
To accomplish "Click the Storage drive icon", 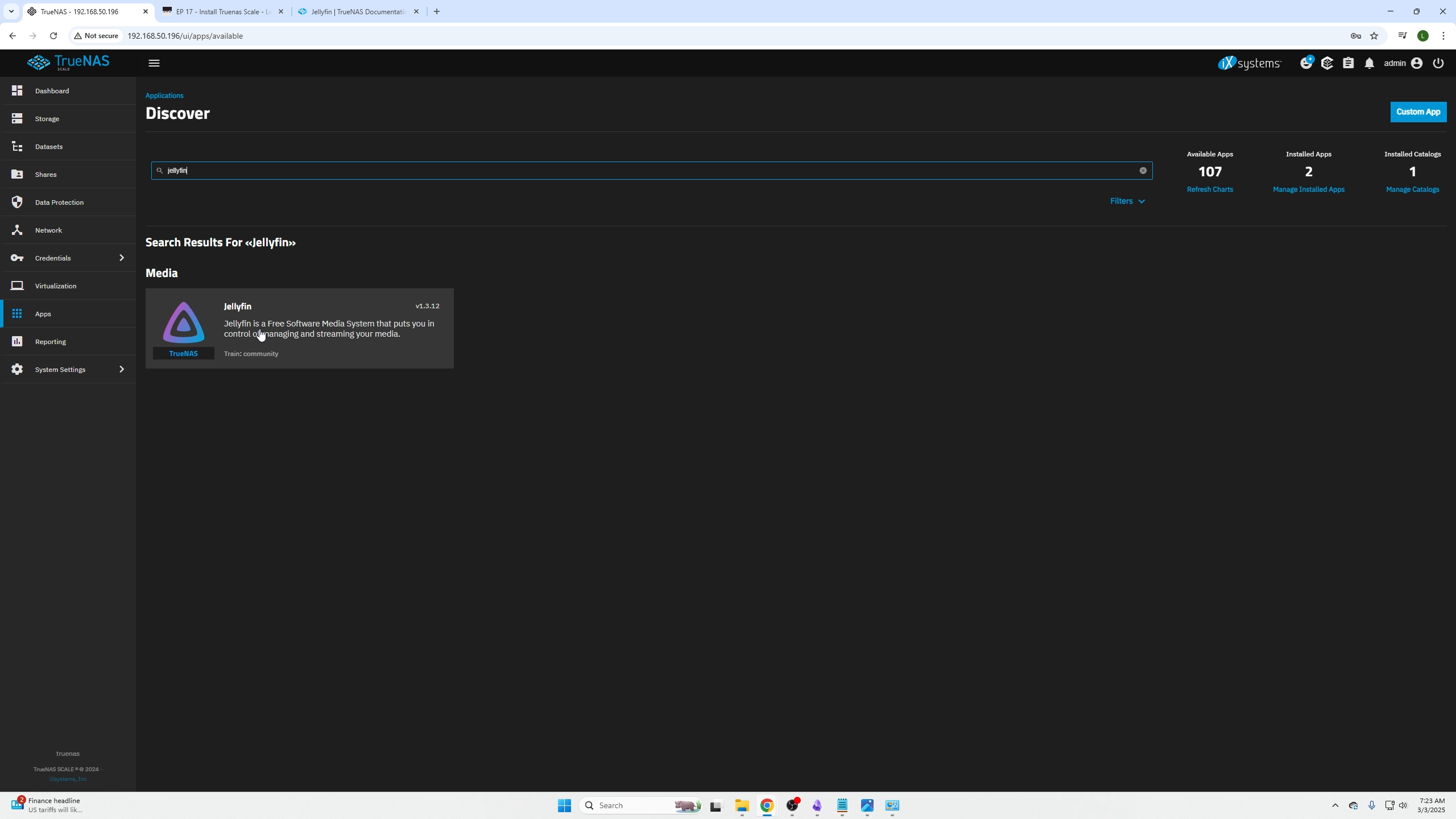I will 17,118.
